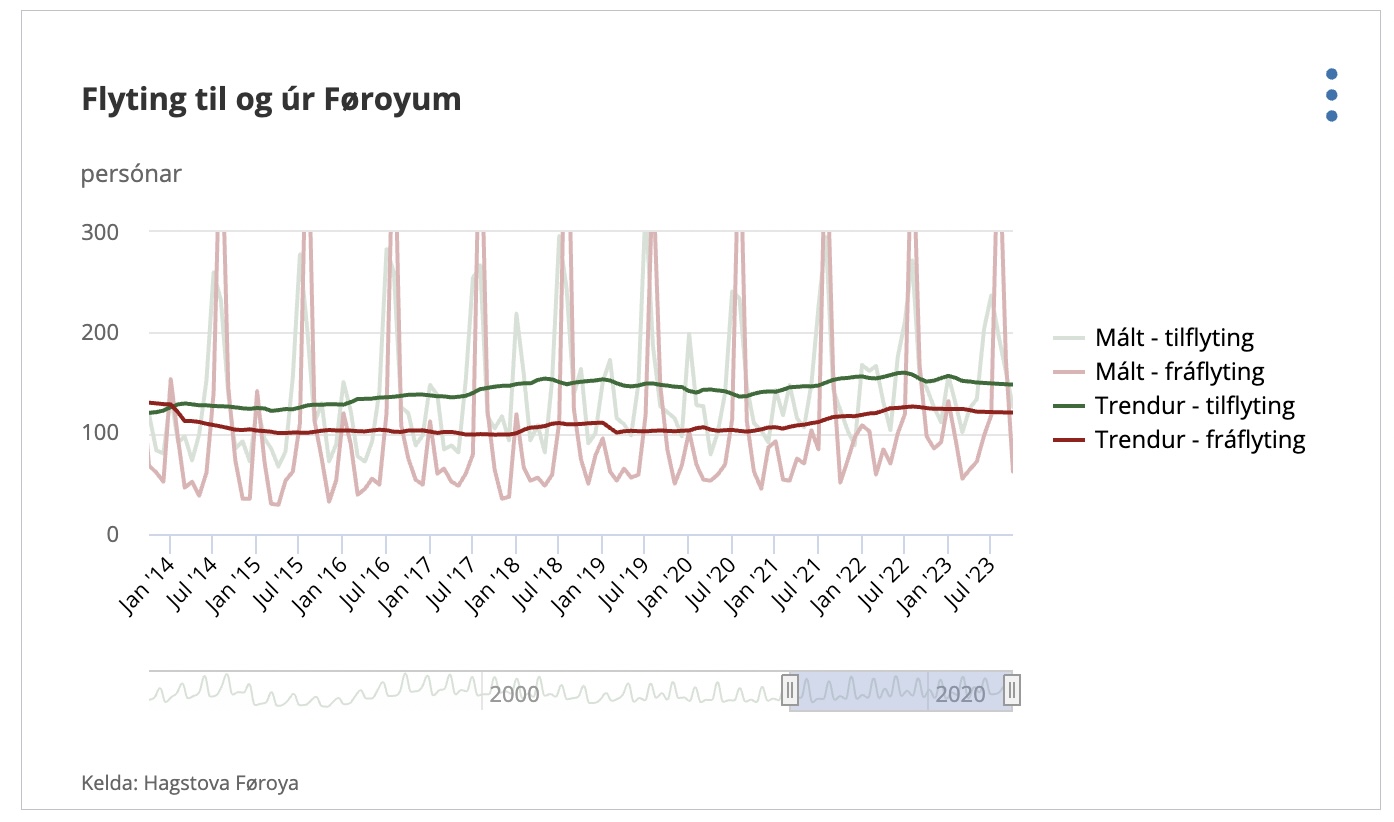
Task: Click the light pink 'Mált - fráflyting' legend line symbol
Action: point(1072,373)
